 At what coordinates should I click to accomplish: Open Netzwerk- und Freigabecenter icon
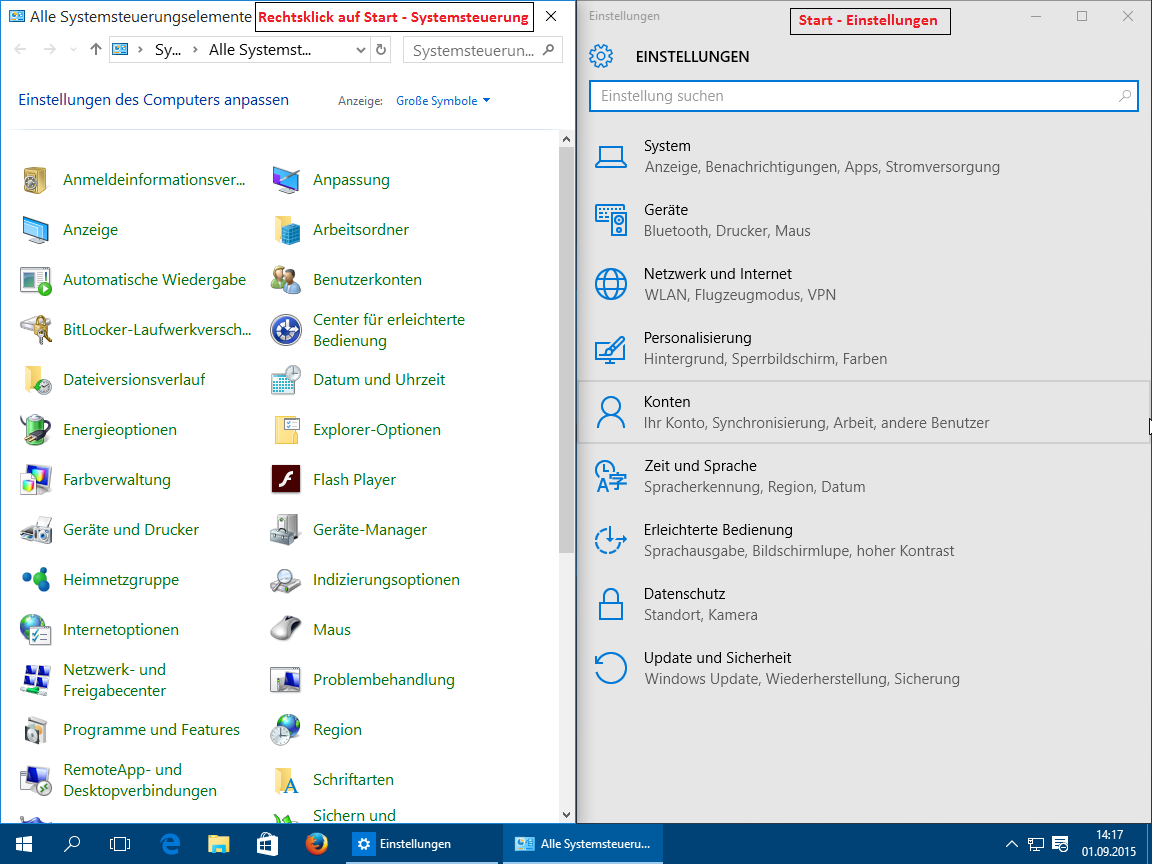pyautogui.click(x=35, y=680)
